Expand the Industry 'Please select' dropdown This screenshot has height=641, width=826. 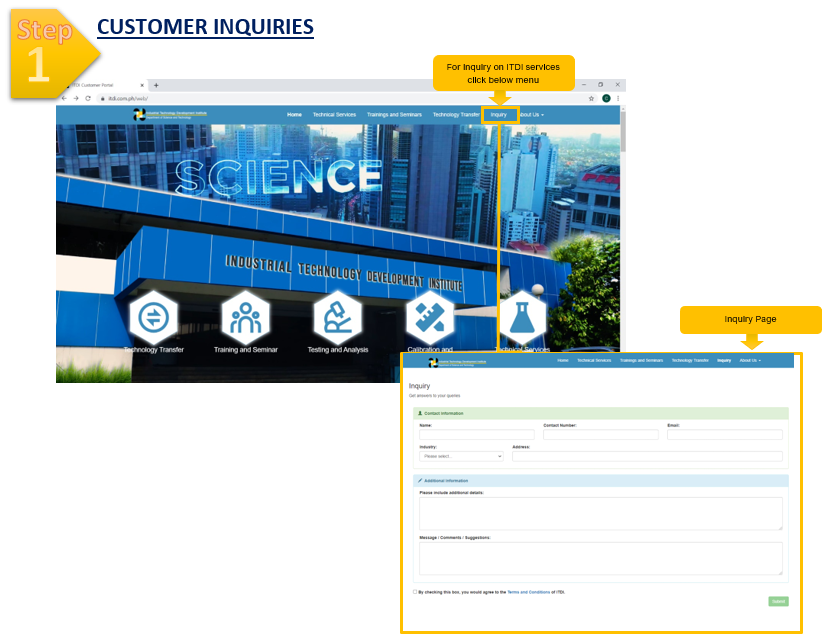[x=461, y=456]
